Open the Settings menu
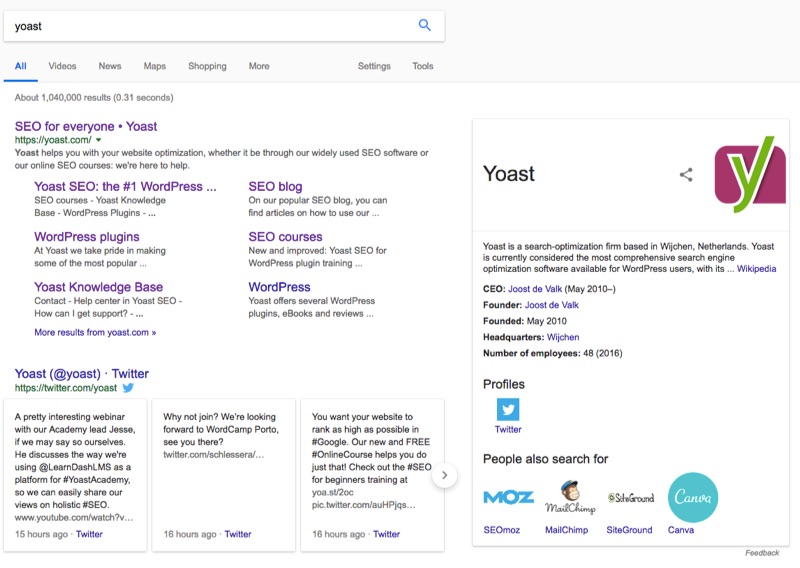800x568 pixels. pyautogui.click(x=374, y=66)
